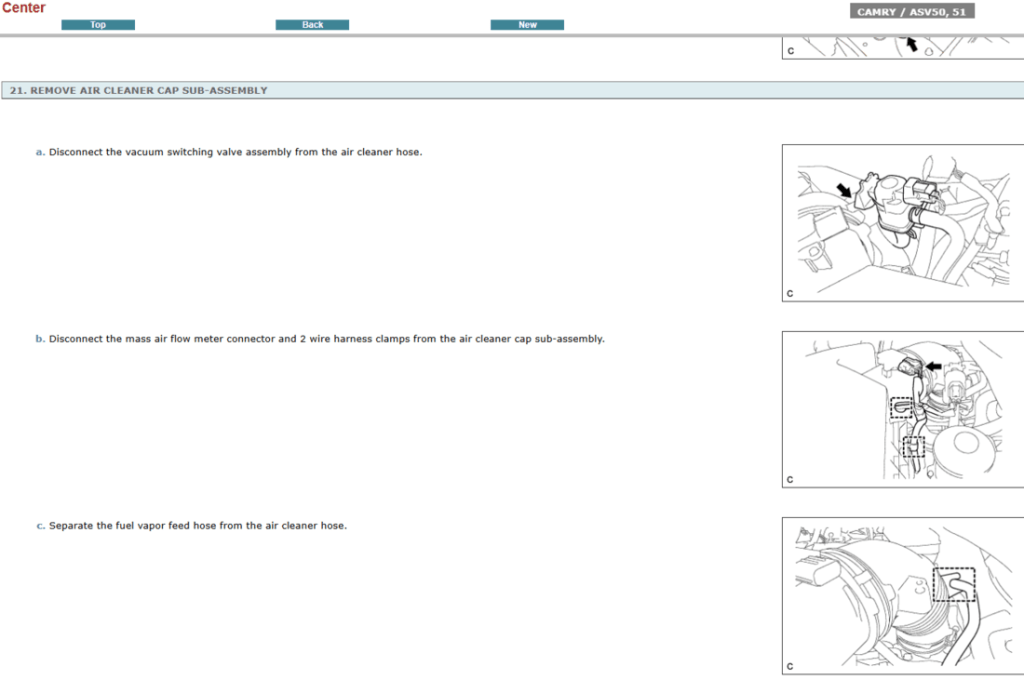Click the partially visible illustration at the top
The height and width of the screenshot is (693, 1024).
coord(902,48)
